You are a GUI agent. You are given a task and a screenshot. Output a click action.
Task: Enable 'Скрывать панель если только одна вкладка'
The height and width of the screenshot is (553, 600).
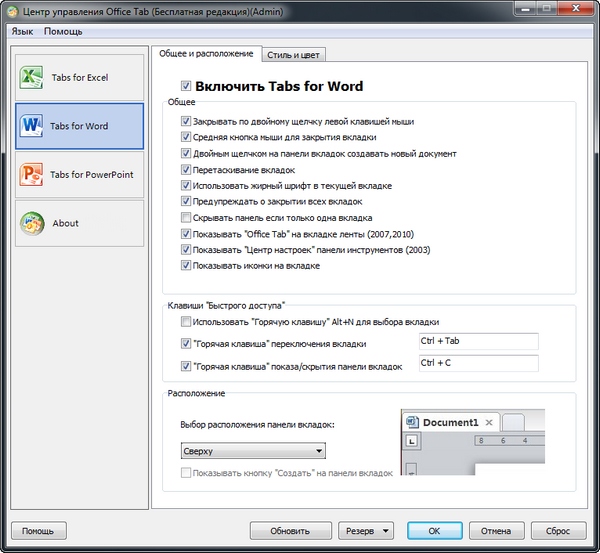186,217
